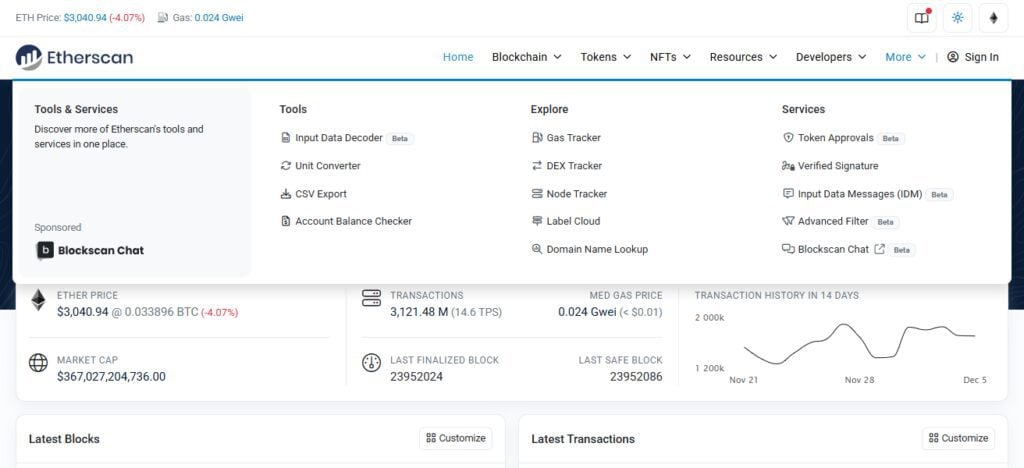The width and height of the screenshot is (1024, 468).
Task: Click the Transactions server stack icon
Action: 371,298
